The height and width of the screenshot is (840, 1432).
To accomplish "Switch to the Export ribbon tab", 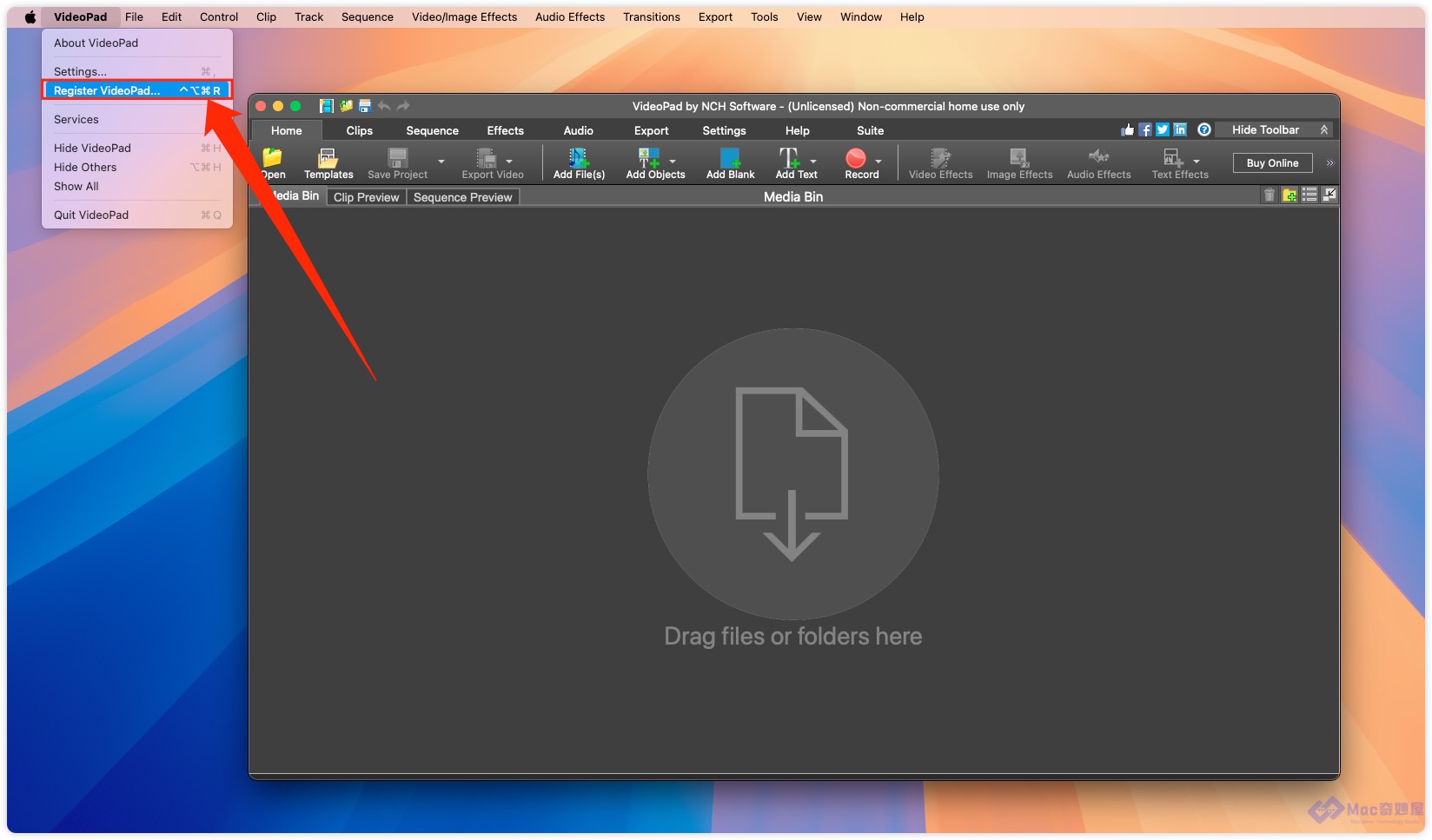I will pyautogui.click(x=651, y=130).
